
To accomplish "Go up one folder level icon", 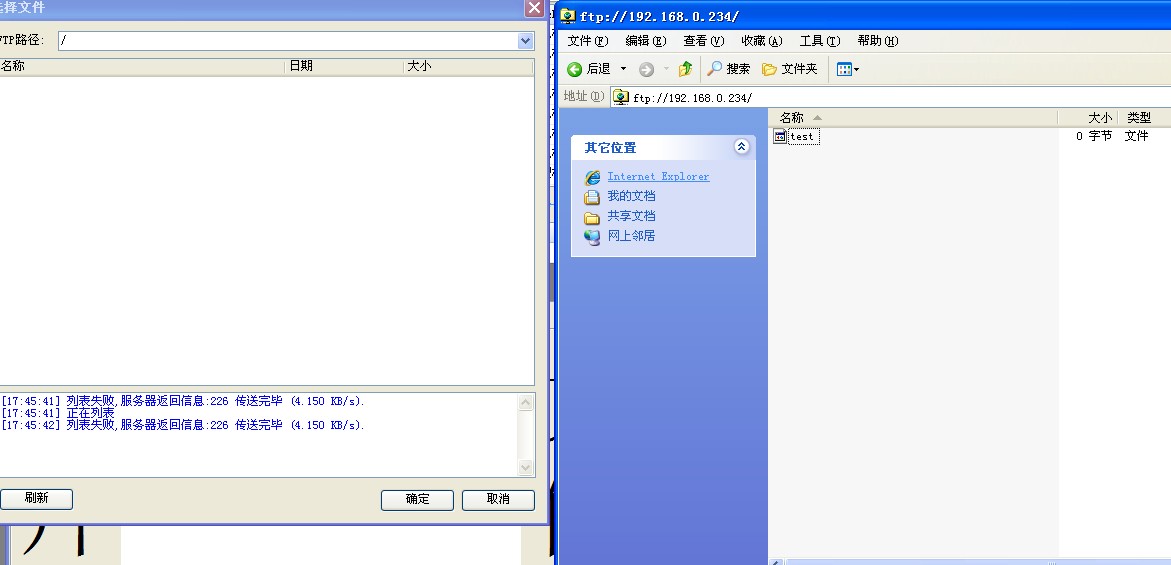I will coord(685,69).
